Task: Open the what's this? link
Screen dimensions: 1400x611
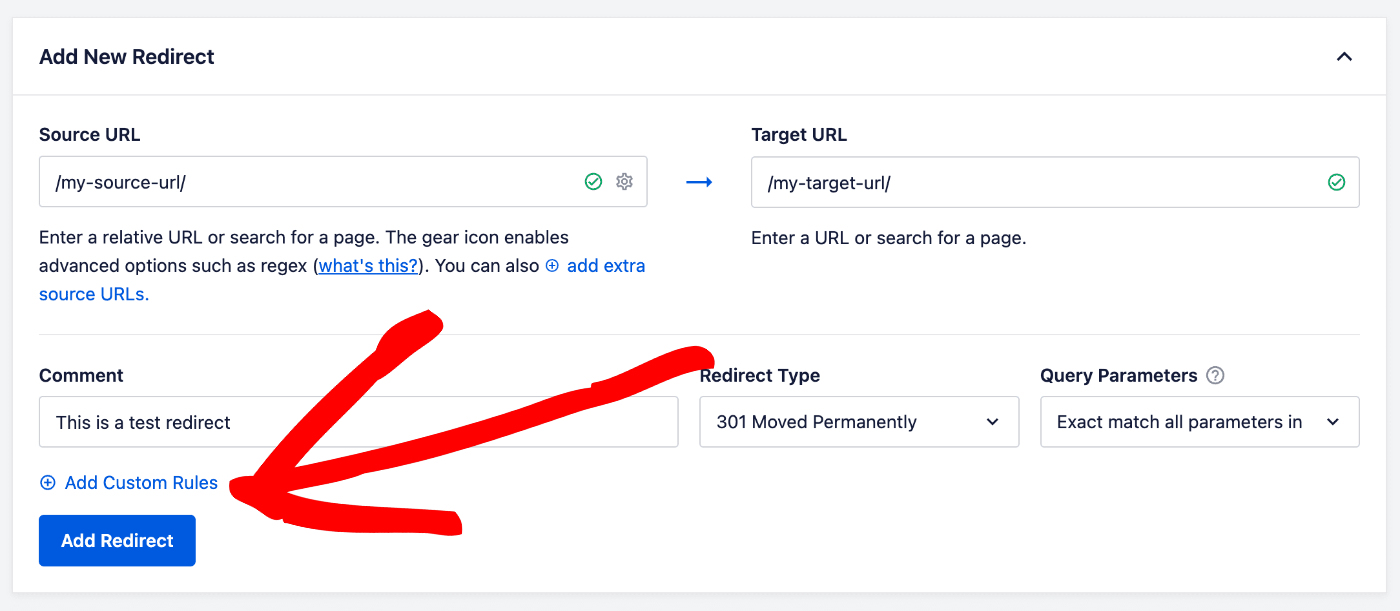Action: 367,265
